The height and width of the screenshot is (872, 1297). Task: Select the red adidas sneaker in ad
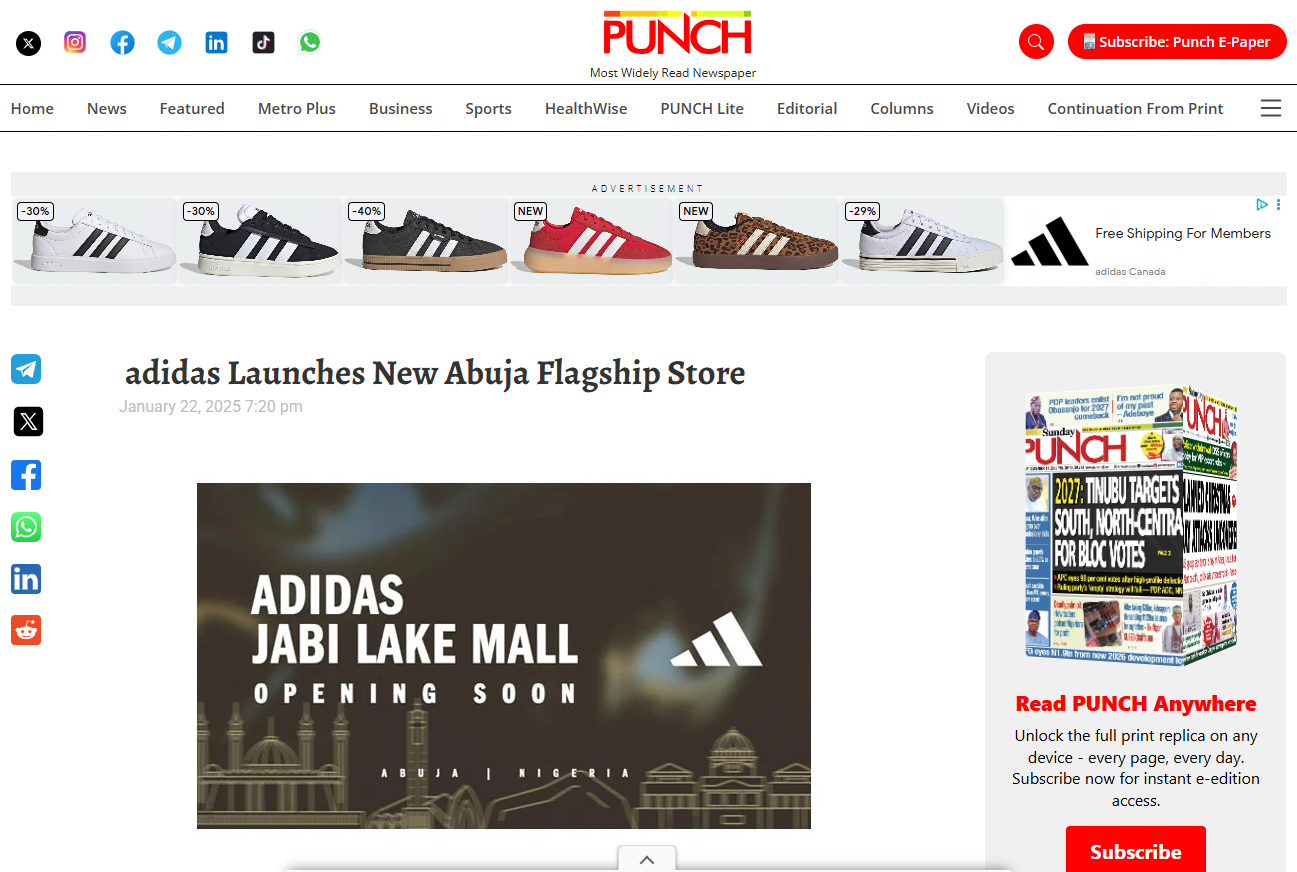[x=591, y=241]
